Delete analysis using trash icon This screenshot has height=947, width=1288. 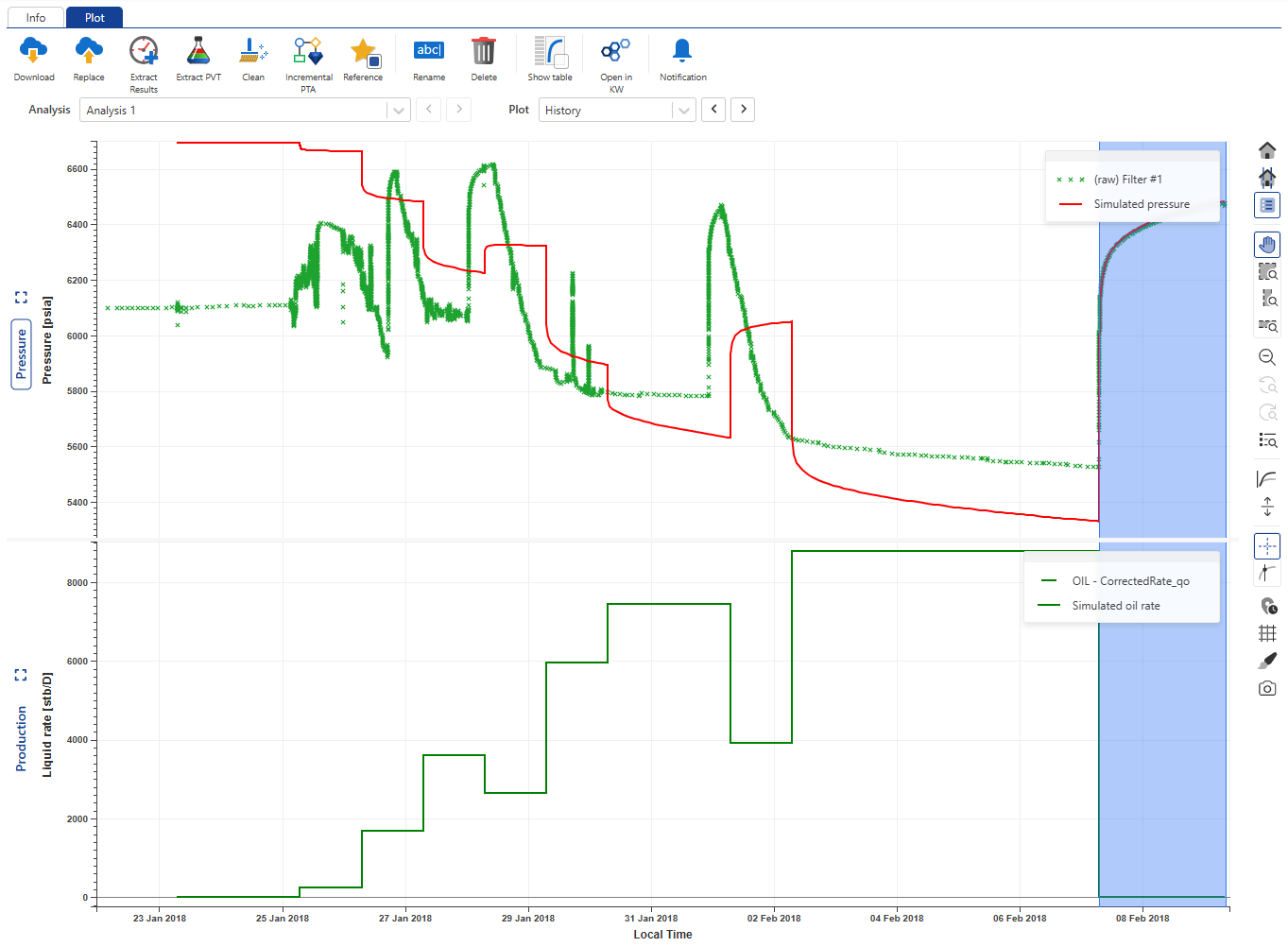point(483,52)
